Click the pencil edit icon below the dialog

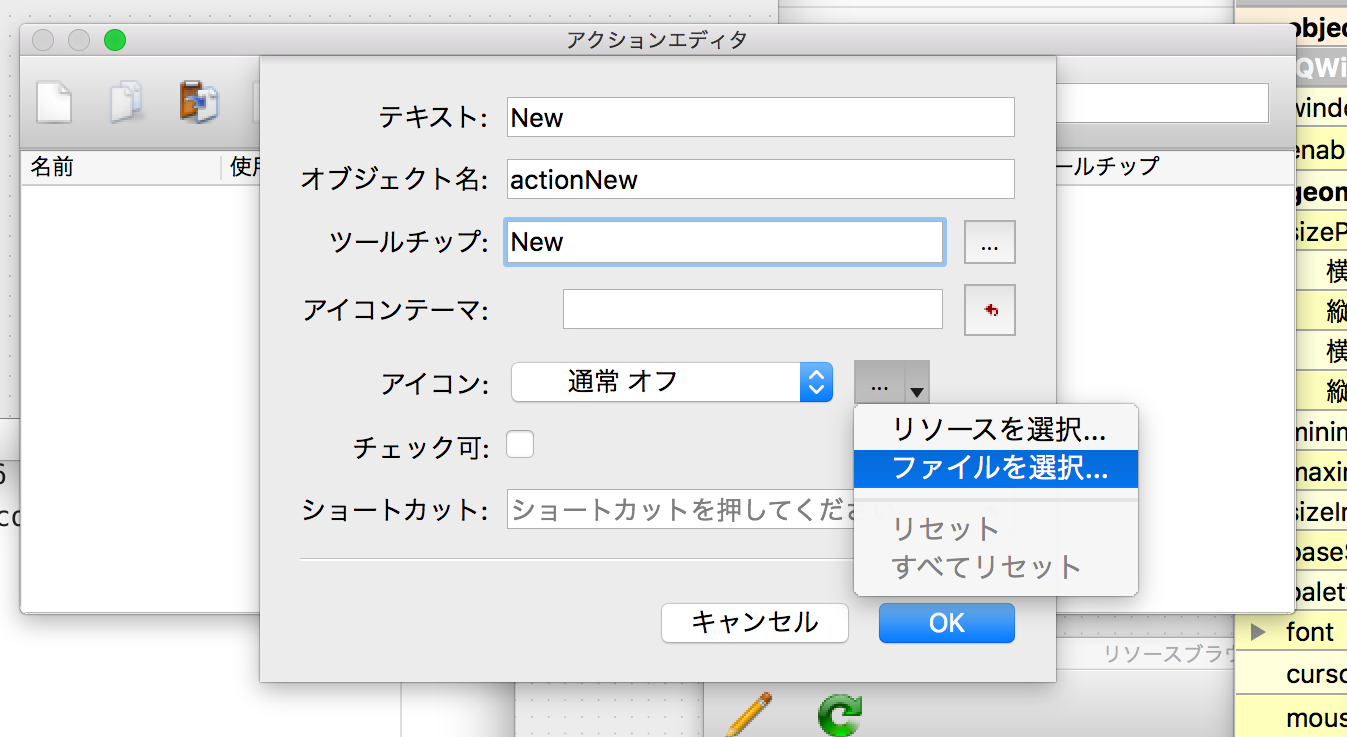[747, 714]
